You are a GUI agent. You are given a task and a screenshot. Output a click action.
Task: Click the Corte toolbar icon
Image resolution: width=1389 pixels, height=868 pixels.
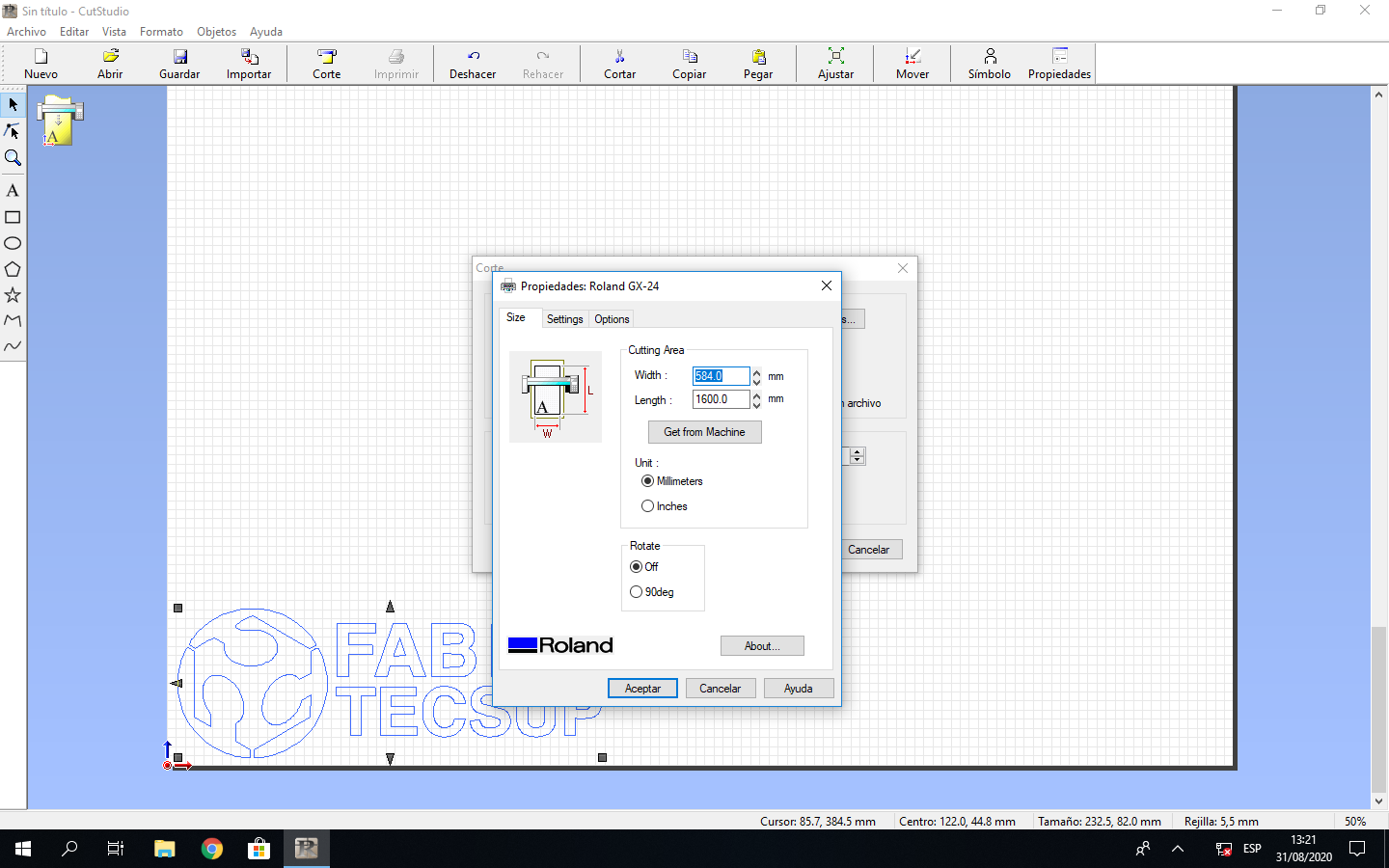(327, 64)
